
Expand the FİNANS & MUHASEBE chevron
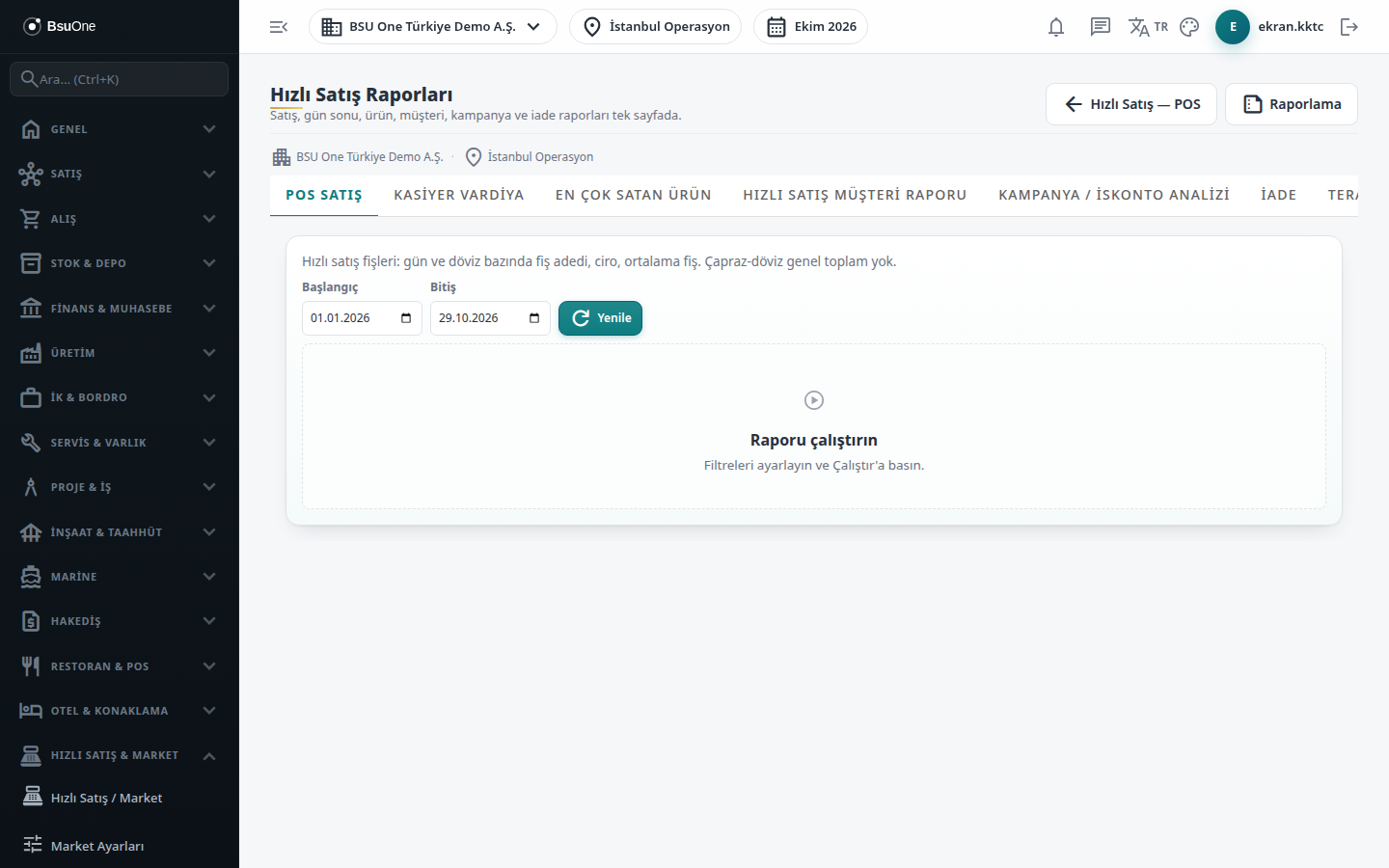pyautogui.click(x=209, y=309)
